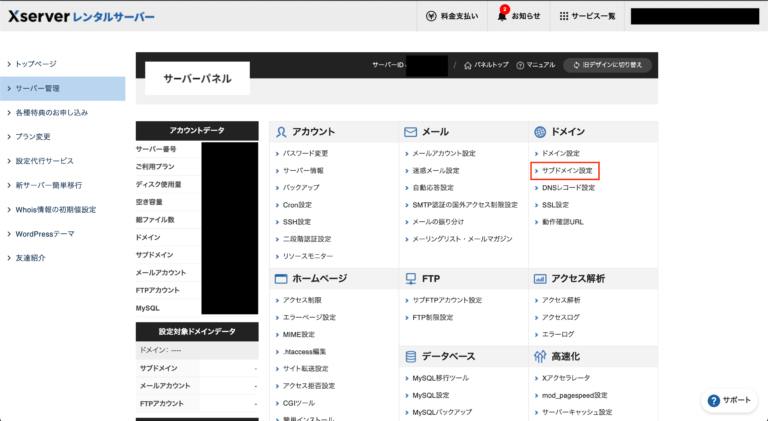Click the notification bell icon
Screen dimensions: 768x421
(503, 16)
